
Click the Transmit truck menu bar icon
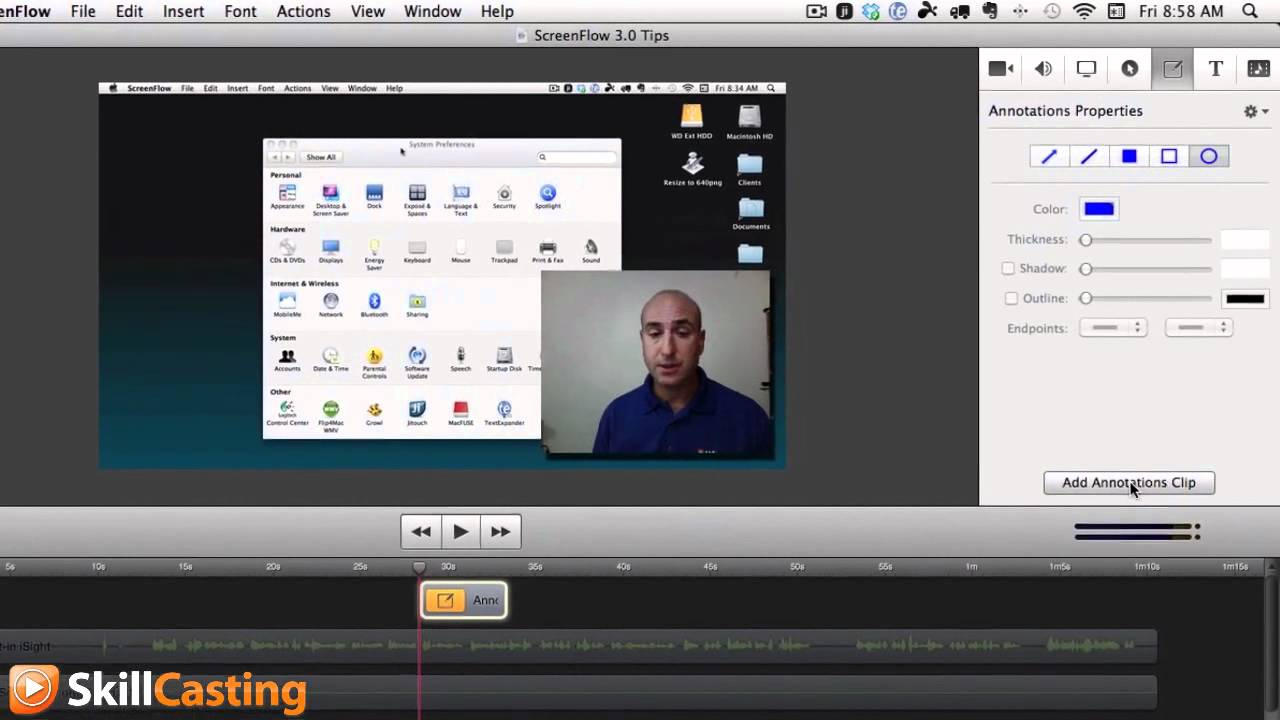[959, 11]
